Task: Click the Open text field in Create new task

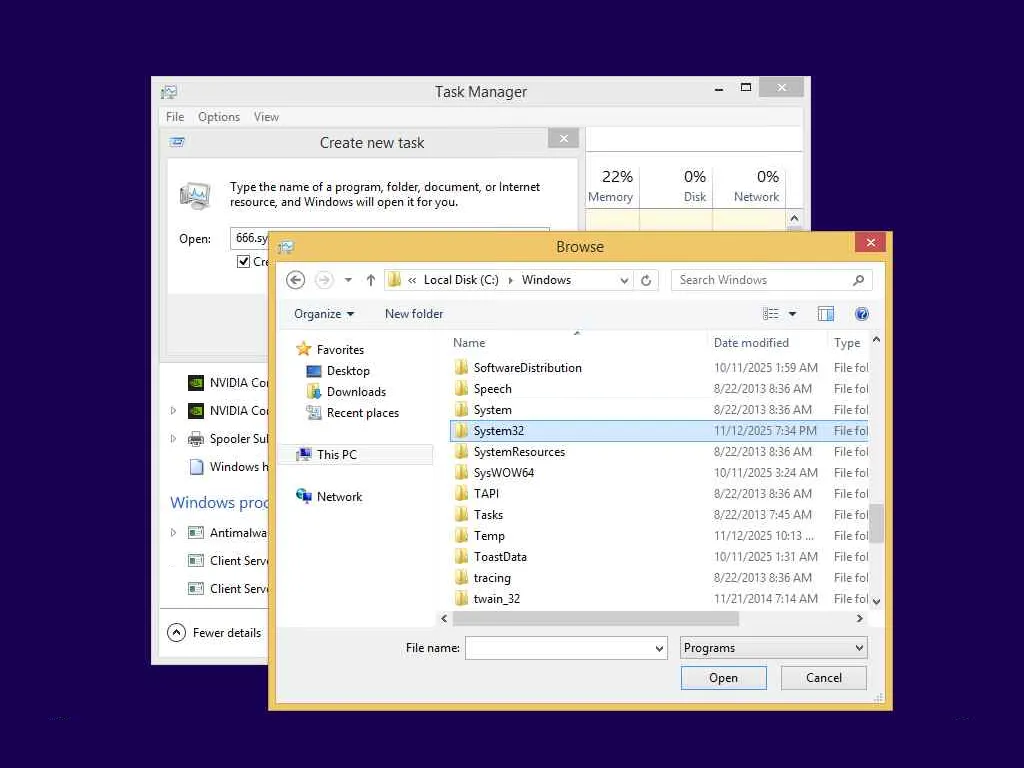Action: 249,238
